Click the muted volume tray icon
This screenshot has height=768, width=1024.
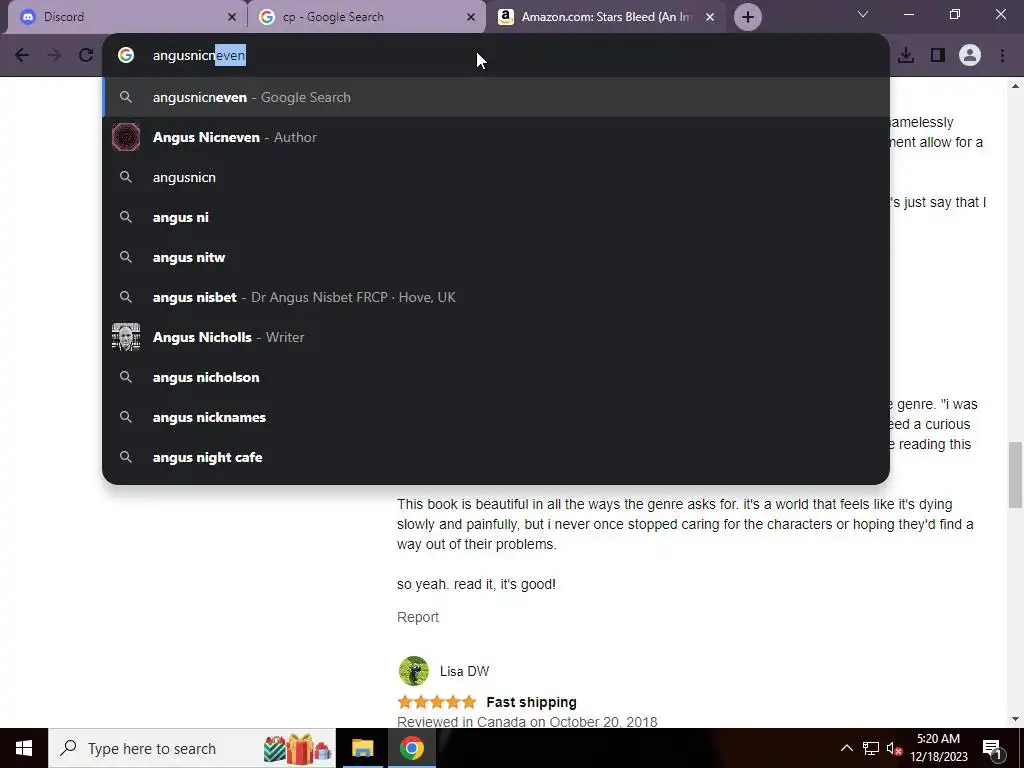coord(894,748)
